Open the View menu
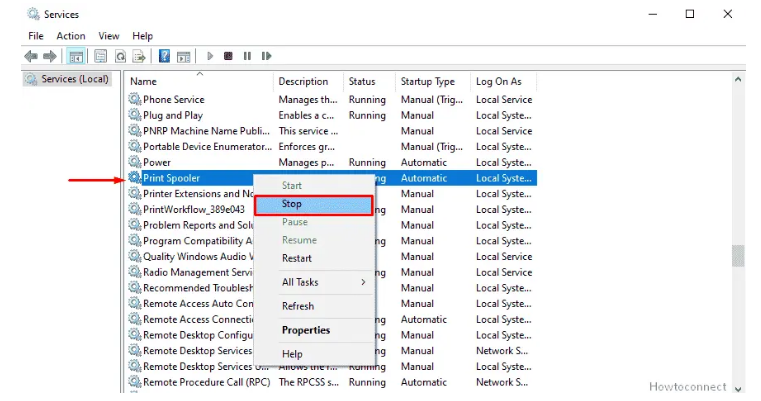Viewport: 761px width, 401px height. (109, 36)
